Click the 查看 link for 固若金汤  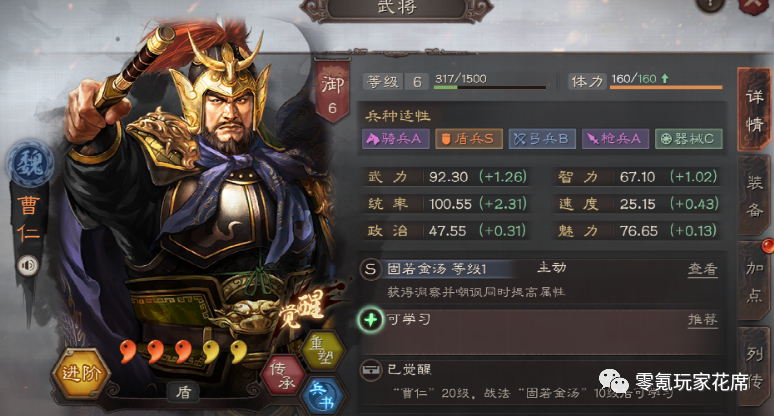click(x=703, y=269)
